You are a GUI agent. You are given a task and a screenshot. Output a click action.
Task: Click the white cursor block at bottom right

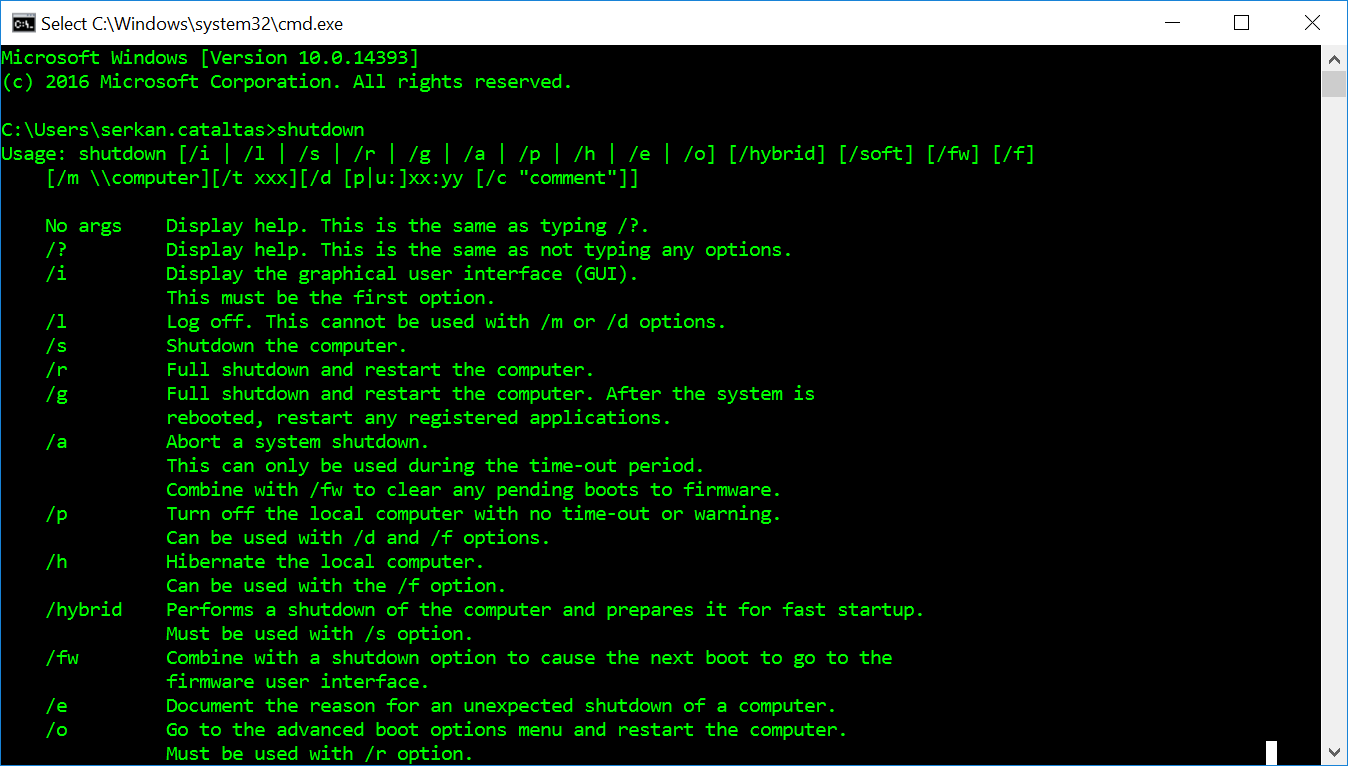pyautogui.click(x=1271, y=752)
